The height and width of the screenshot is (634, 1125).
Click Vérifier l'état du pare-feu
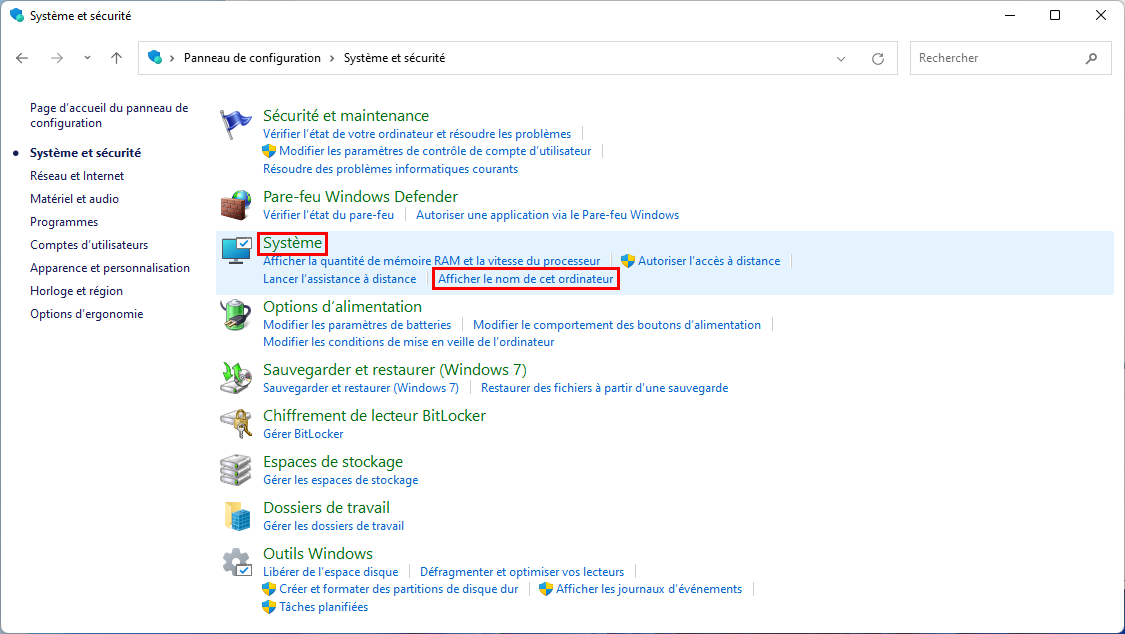tap(328, 214)
